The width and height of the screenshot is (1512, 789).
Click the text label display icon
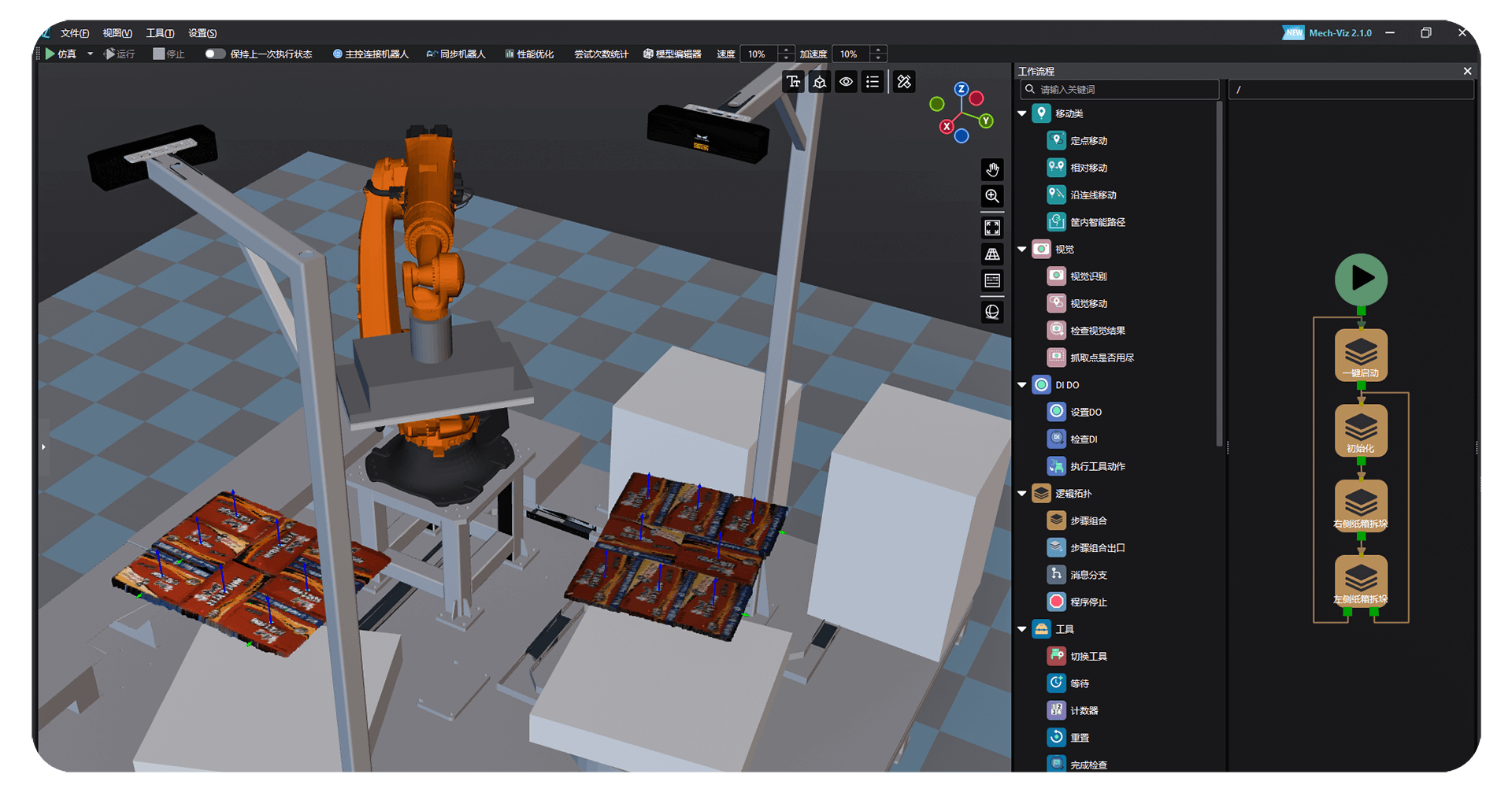pos(793,82)
